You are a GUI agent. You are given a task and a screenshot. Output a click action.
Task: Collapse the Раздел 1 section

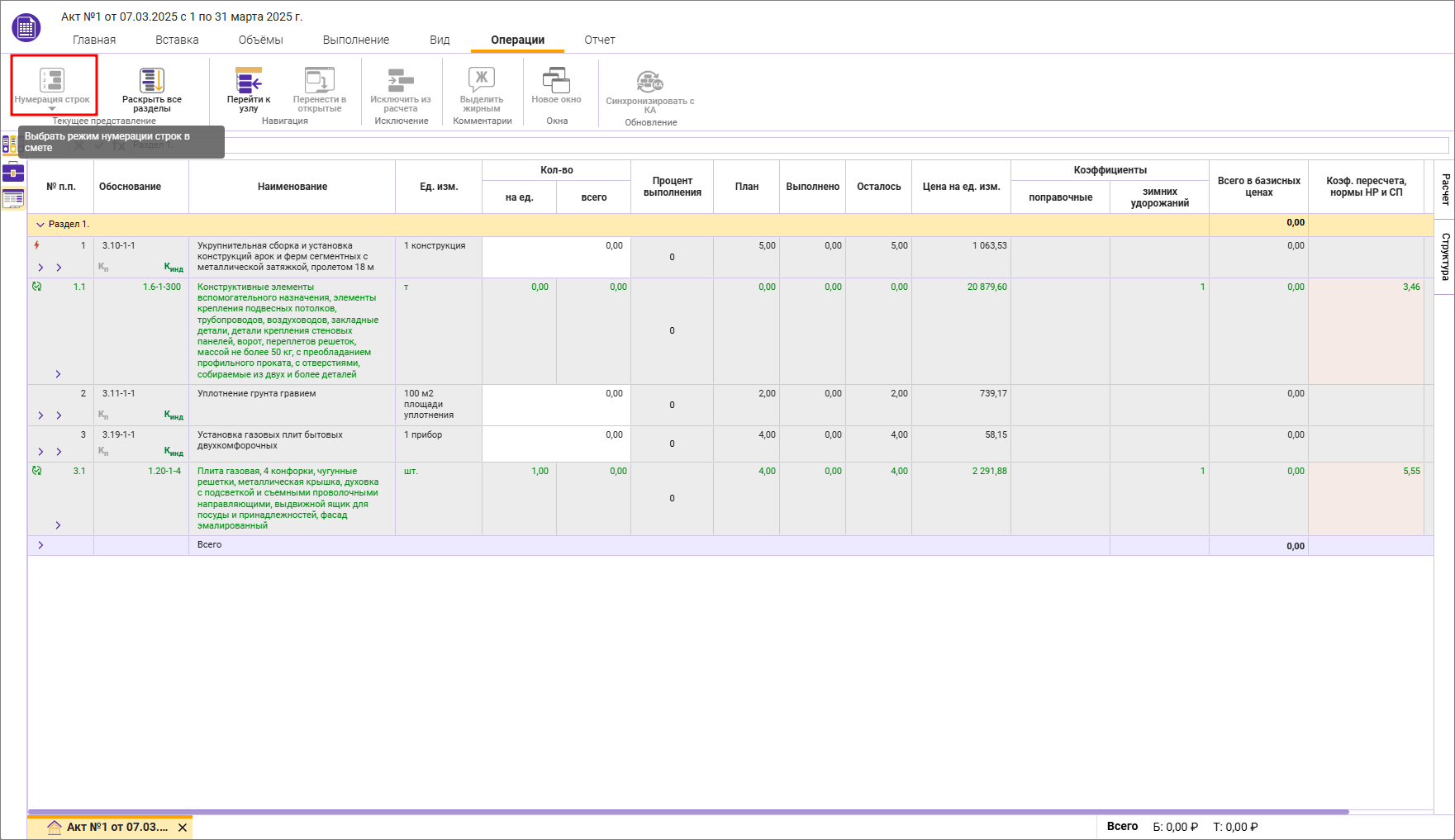coord(40,225)
